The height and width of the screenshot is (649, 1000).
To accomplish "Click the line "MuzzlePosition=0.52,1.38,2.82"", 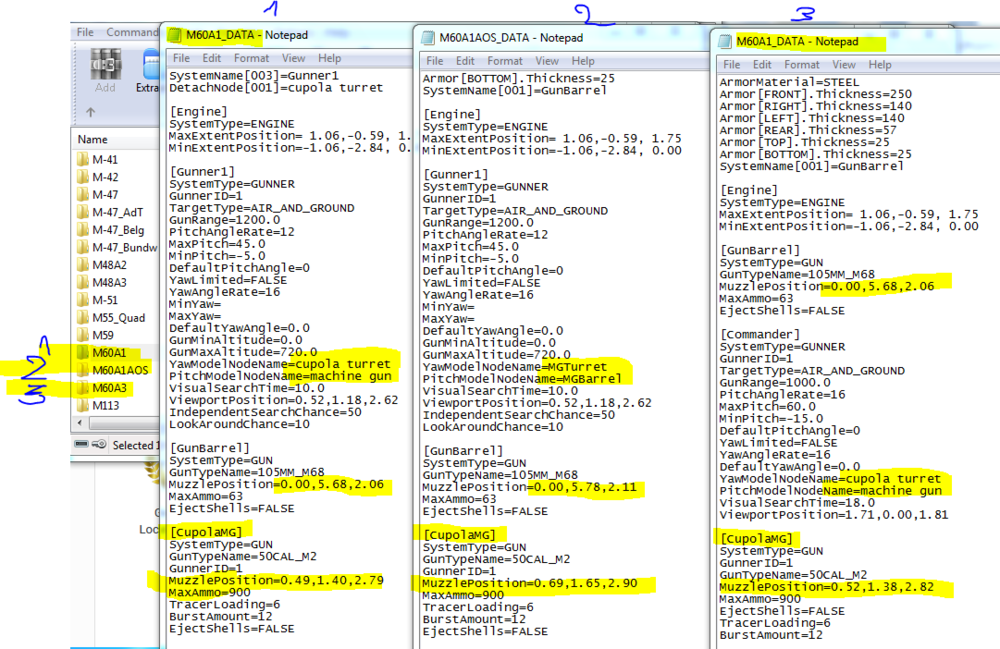I will [827, 587].
